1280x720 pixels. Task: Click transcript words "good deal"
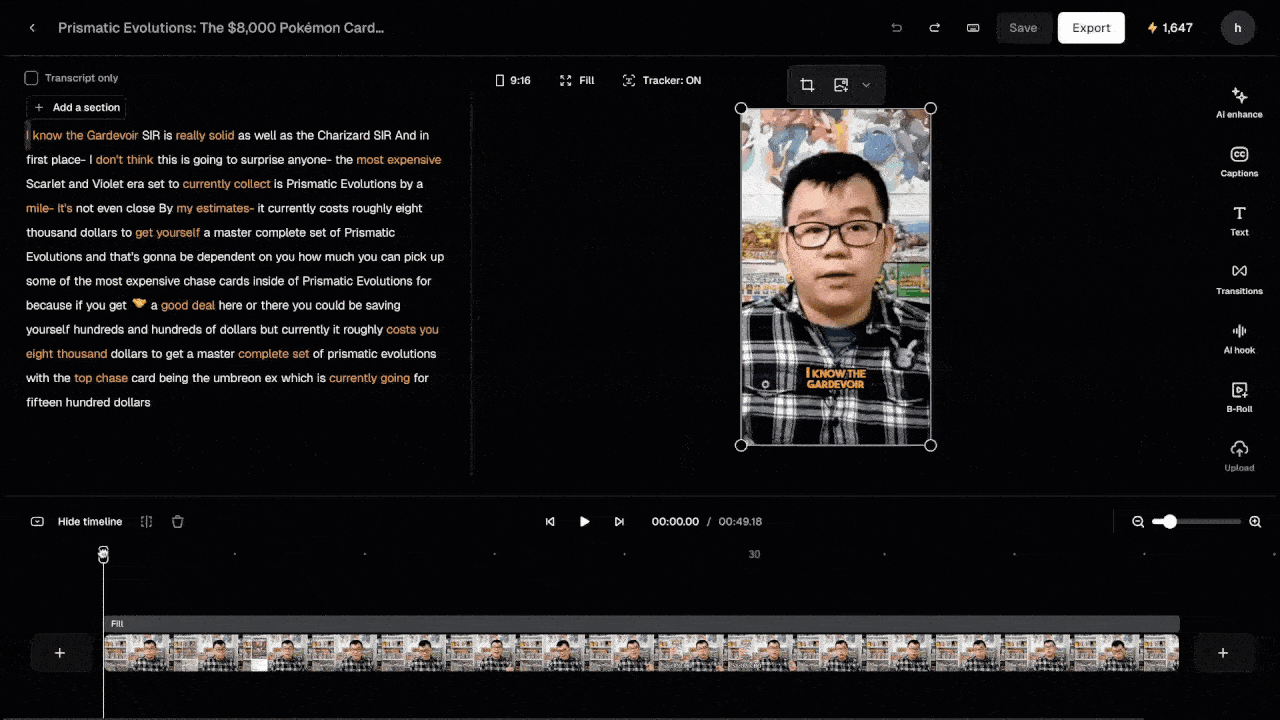click(x=188, y=305)
